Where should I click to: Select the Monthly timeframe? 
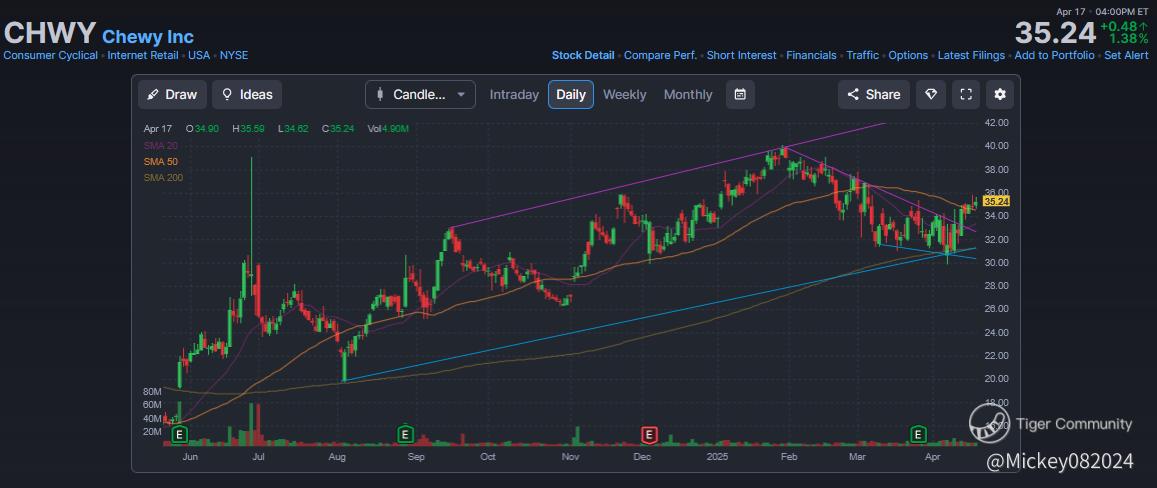pos(688,94)
